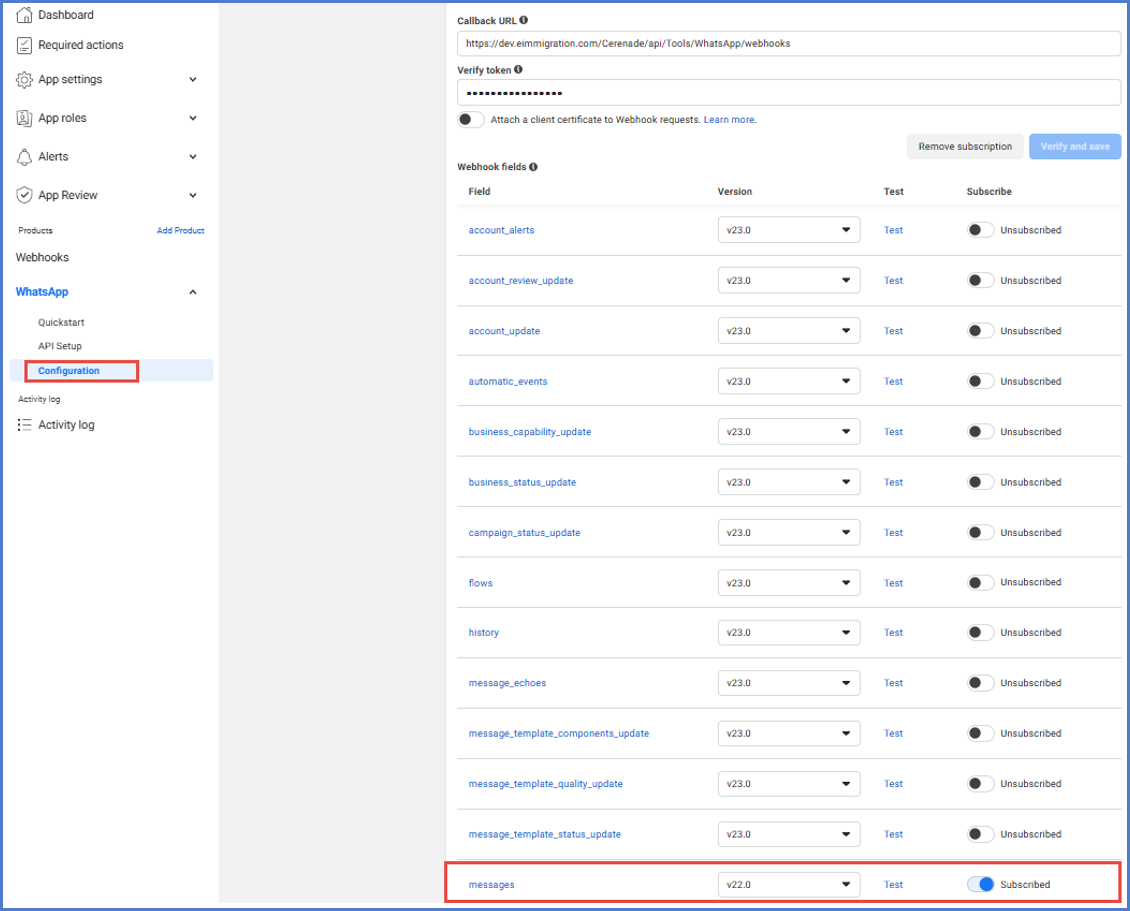This screenshot has width=1130, height=911.
Task: Click the App settings gear icon
Action: tap(25, 80)
